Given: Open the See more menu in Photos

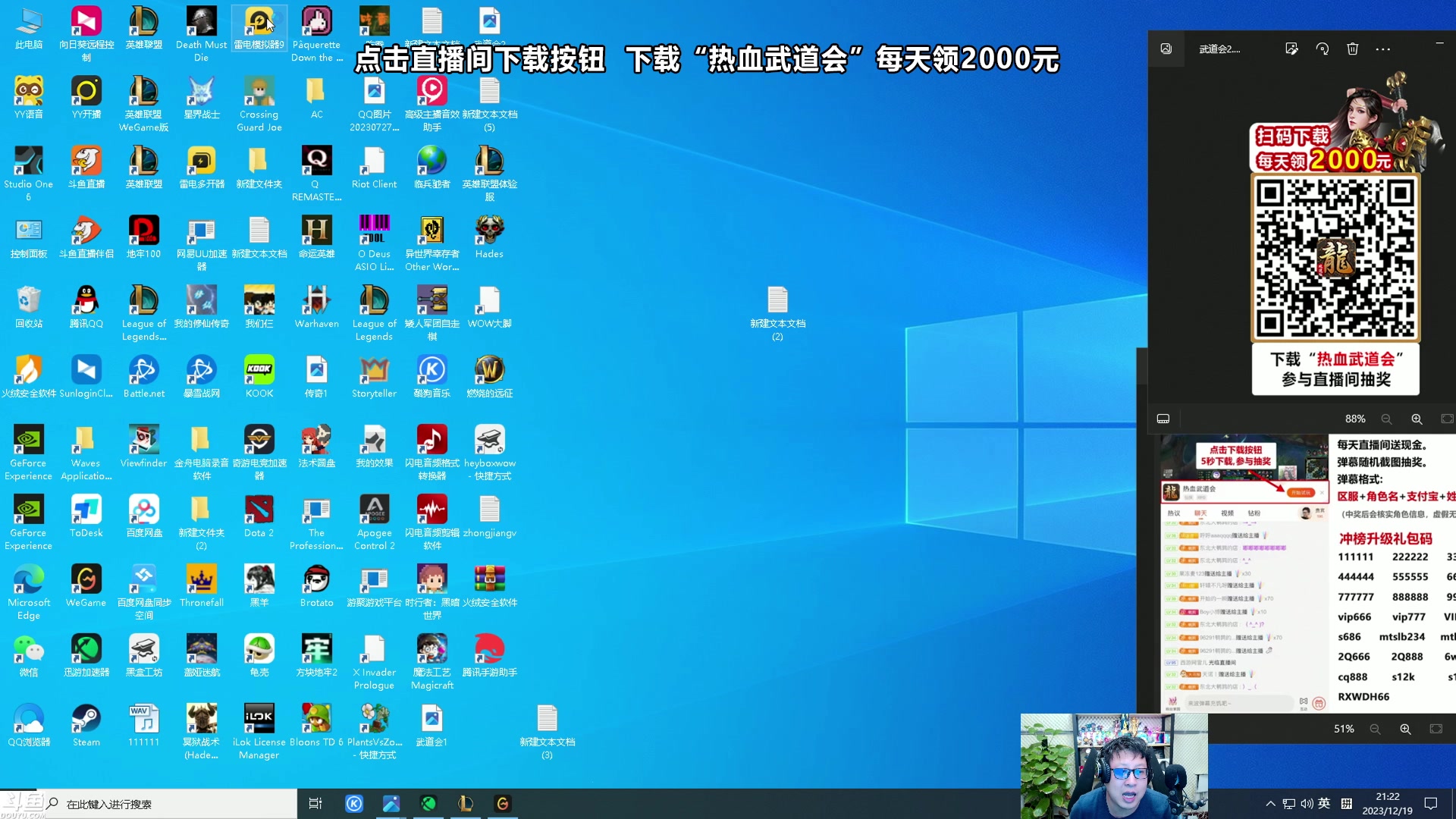Looking at the screenshot, I should pos(1382,49).
